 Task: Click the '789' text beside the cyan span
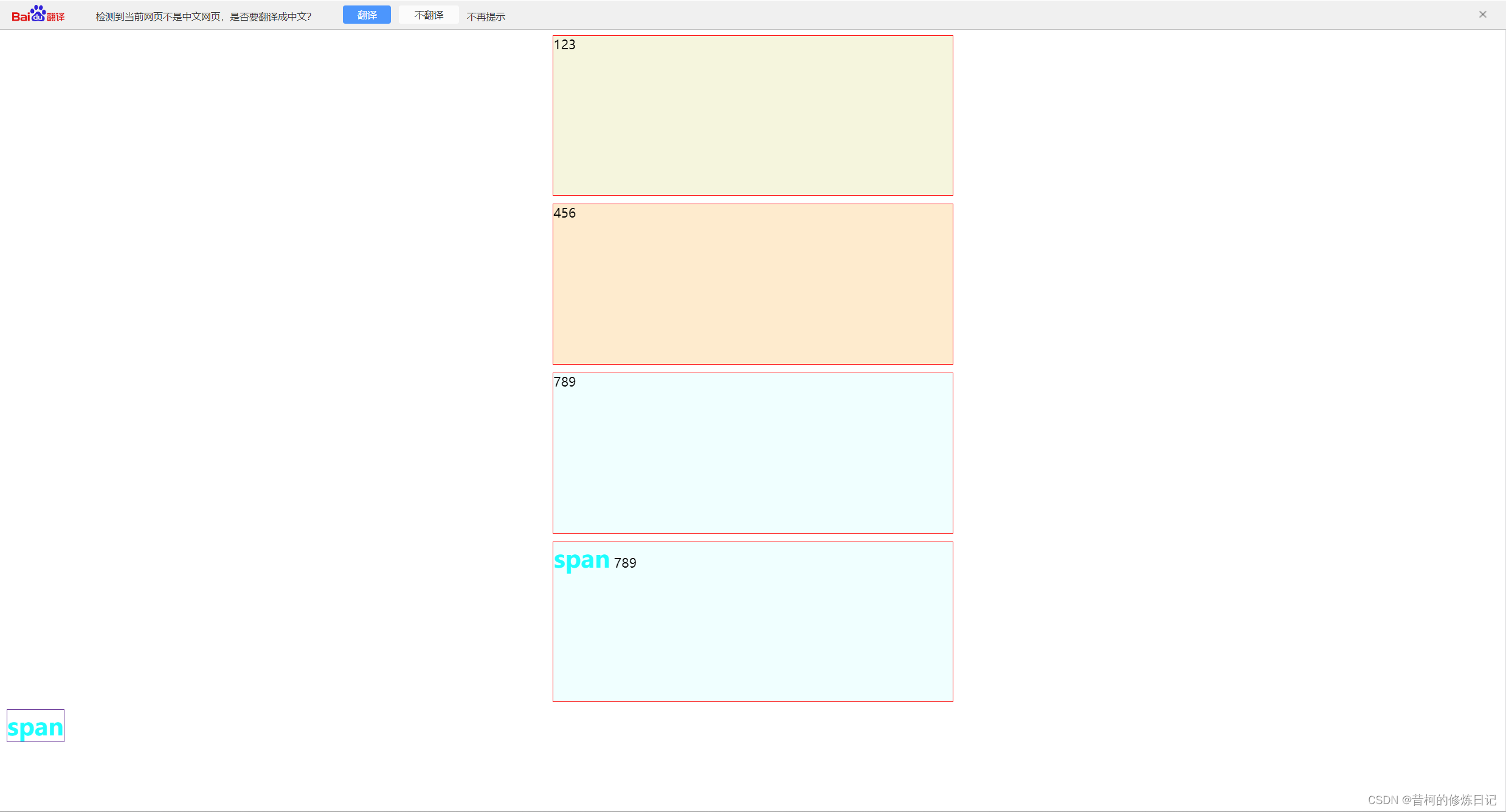pos(625,563)
